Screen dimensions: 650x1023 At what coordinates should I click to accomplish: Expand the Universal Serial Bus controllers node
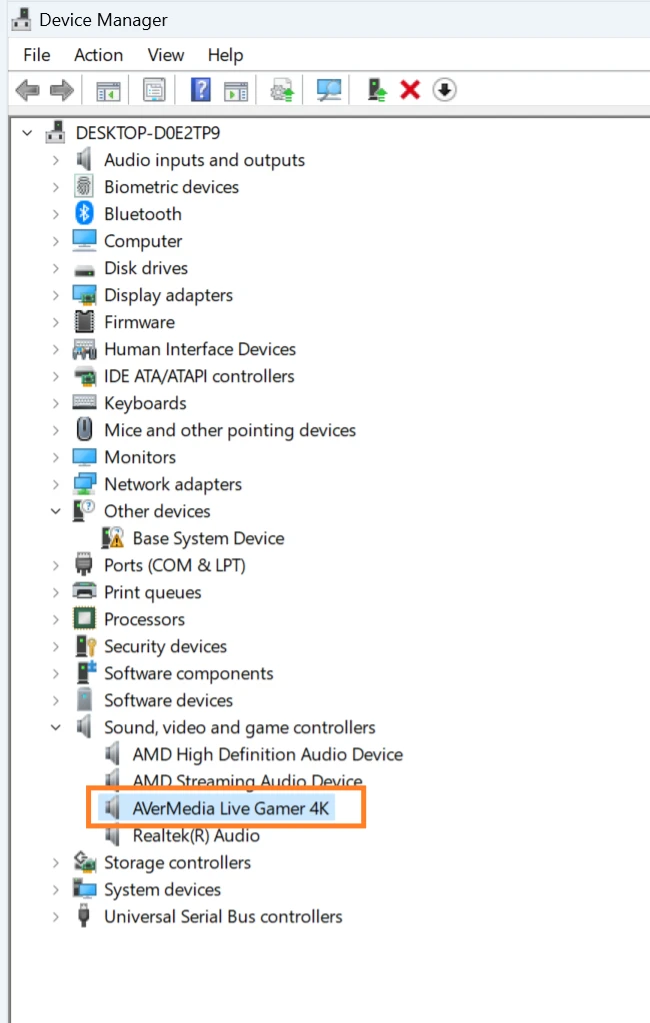(x=56, y=916)
